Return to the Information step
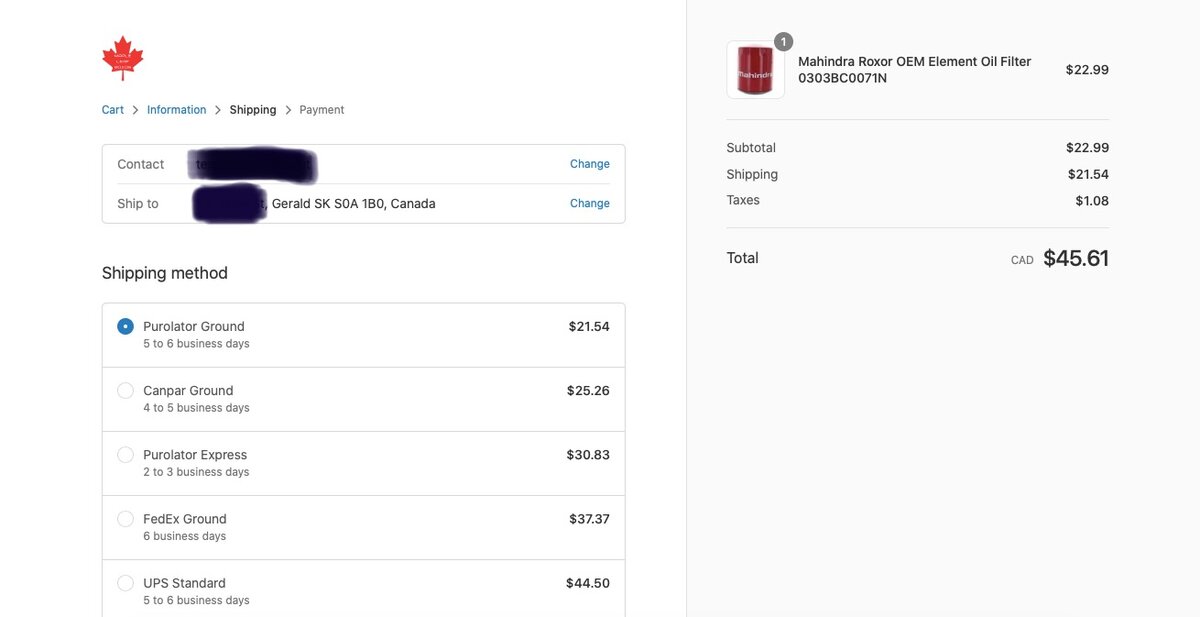Image resolution: width=1200 pixels, height=617 pixels. 176,110
